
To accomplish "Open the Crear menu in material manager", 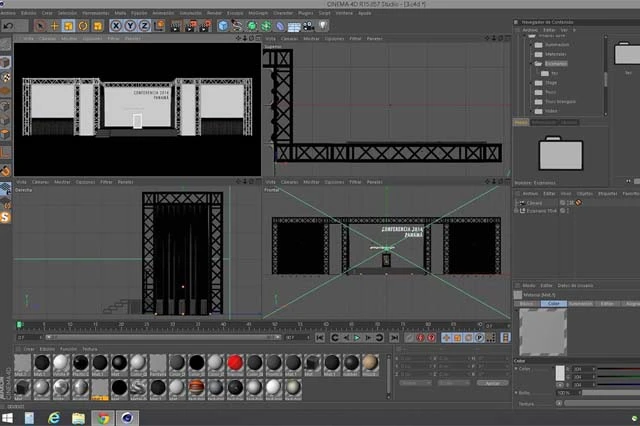I will point(29,349).
